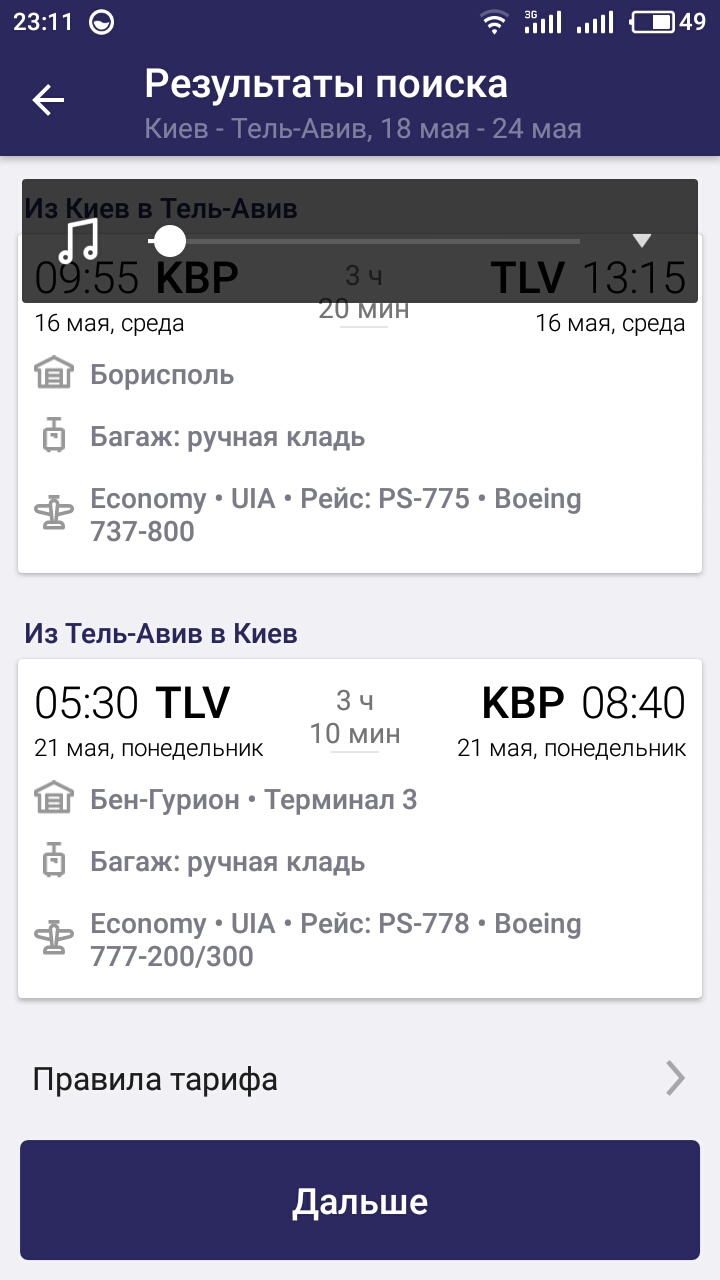Tap the music note volume icon
Image resolution: width=720 pixels, height=1280 pixels.
[x=78, y=241]
